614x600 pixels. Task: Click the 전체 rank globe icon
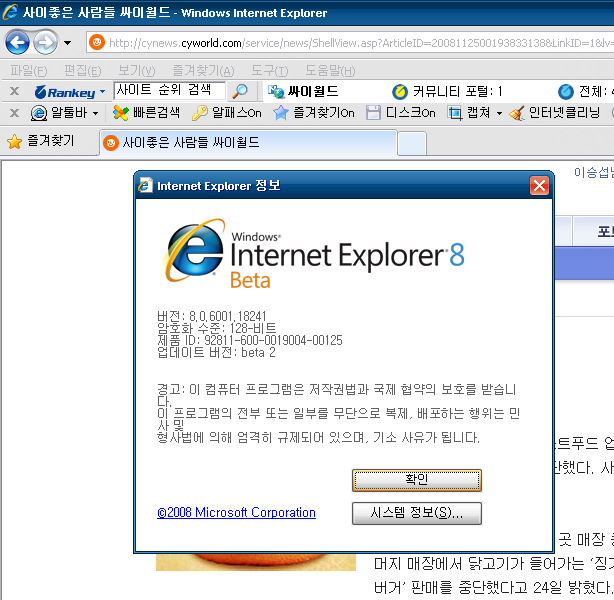pyautogui.click(x=566, y=92)
